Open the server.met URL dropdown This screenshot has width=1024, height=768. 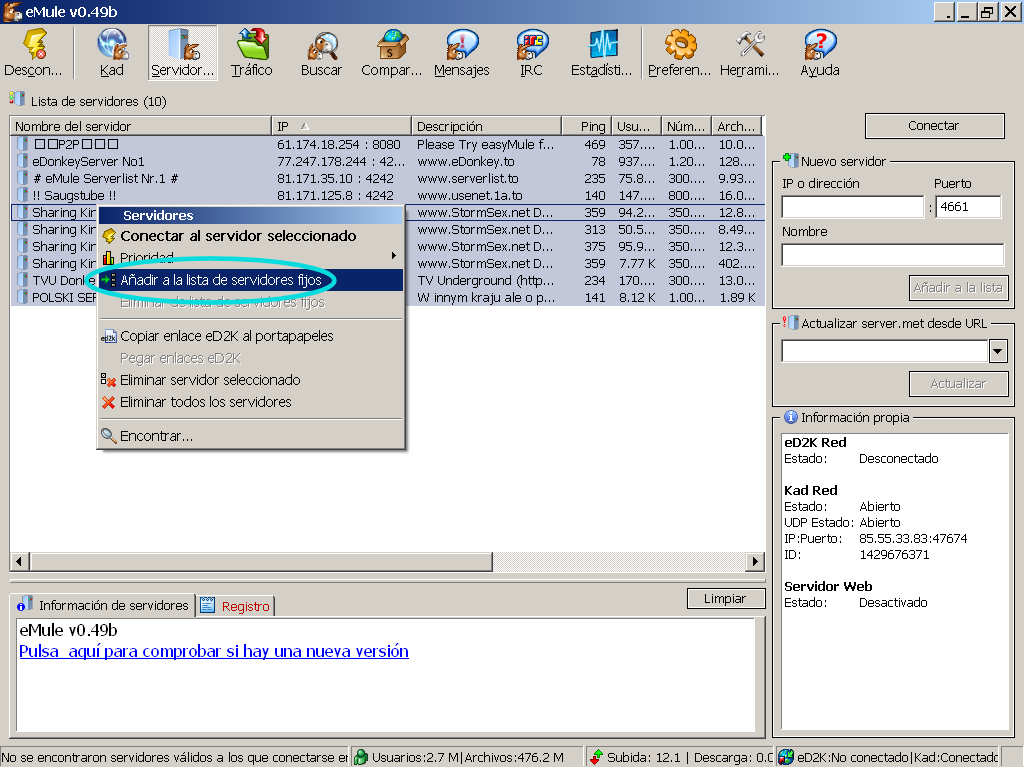coord(997,351)
